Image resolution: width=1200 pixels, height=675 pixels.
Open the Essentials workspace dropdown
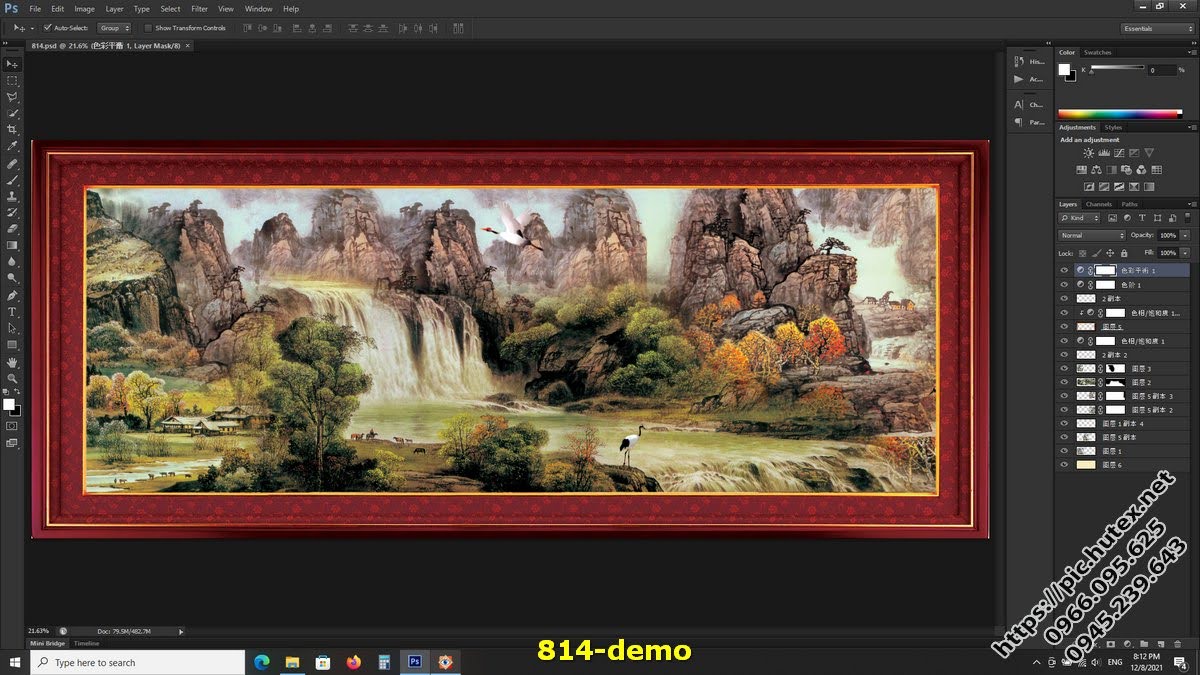point(1157,28)
